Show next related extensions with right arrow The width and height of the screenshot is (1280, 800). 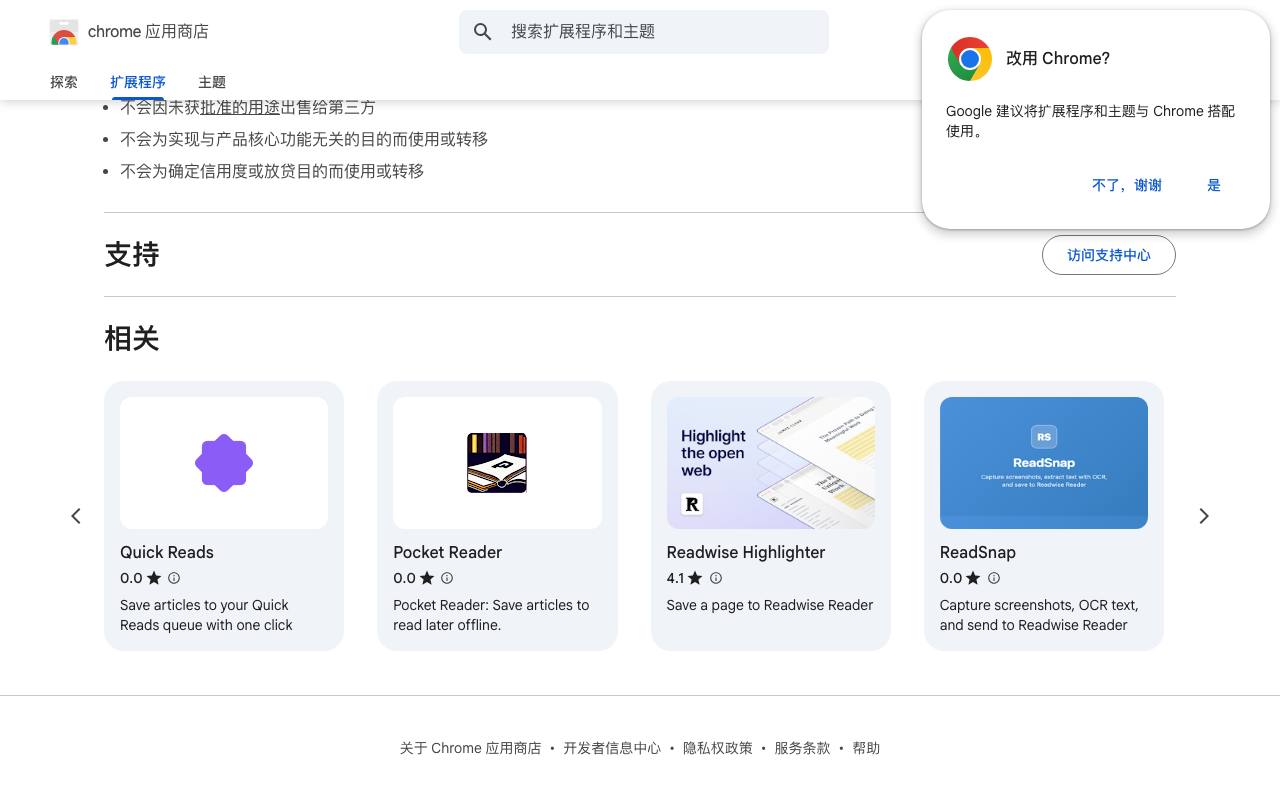pos(1204,516)
